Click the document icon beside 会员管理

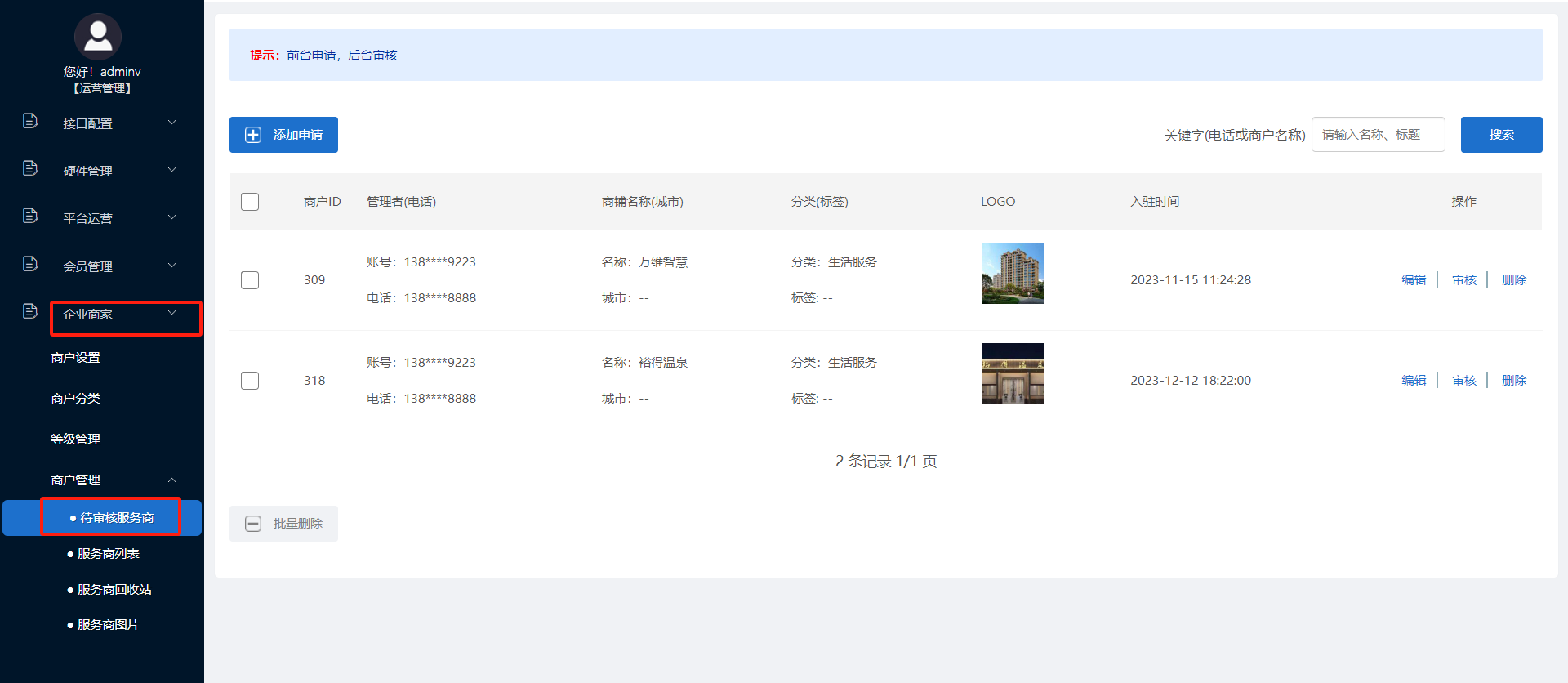pyautogui.click(x=30, y=264)
